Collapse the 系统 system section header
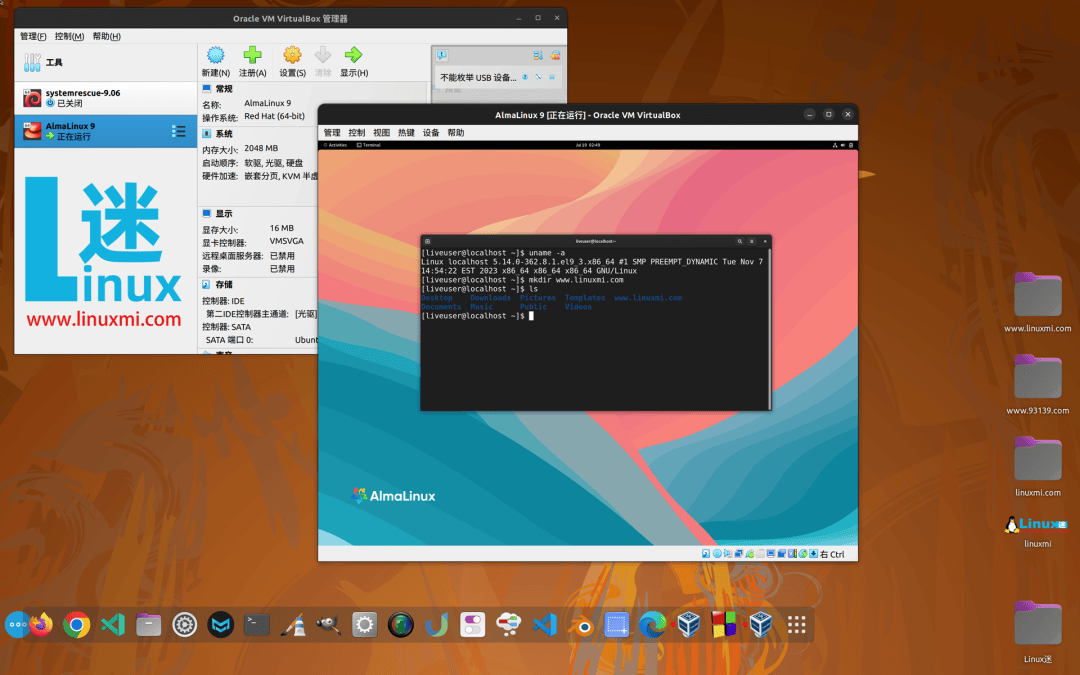Screen dimensions: 1080x675 (224, 133)
